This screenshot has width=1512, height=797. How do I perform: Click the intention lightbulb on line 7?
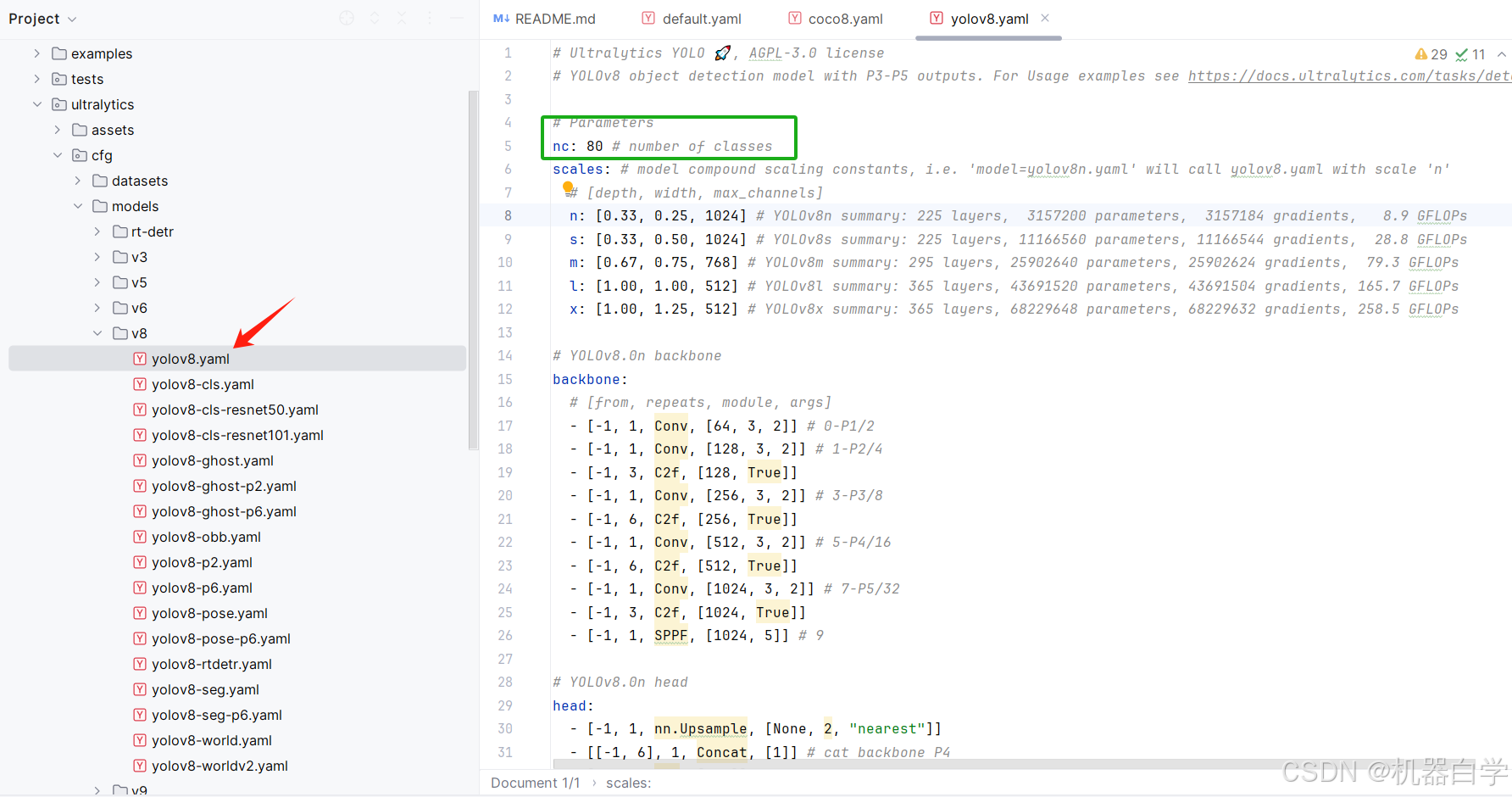coord(568,188)
